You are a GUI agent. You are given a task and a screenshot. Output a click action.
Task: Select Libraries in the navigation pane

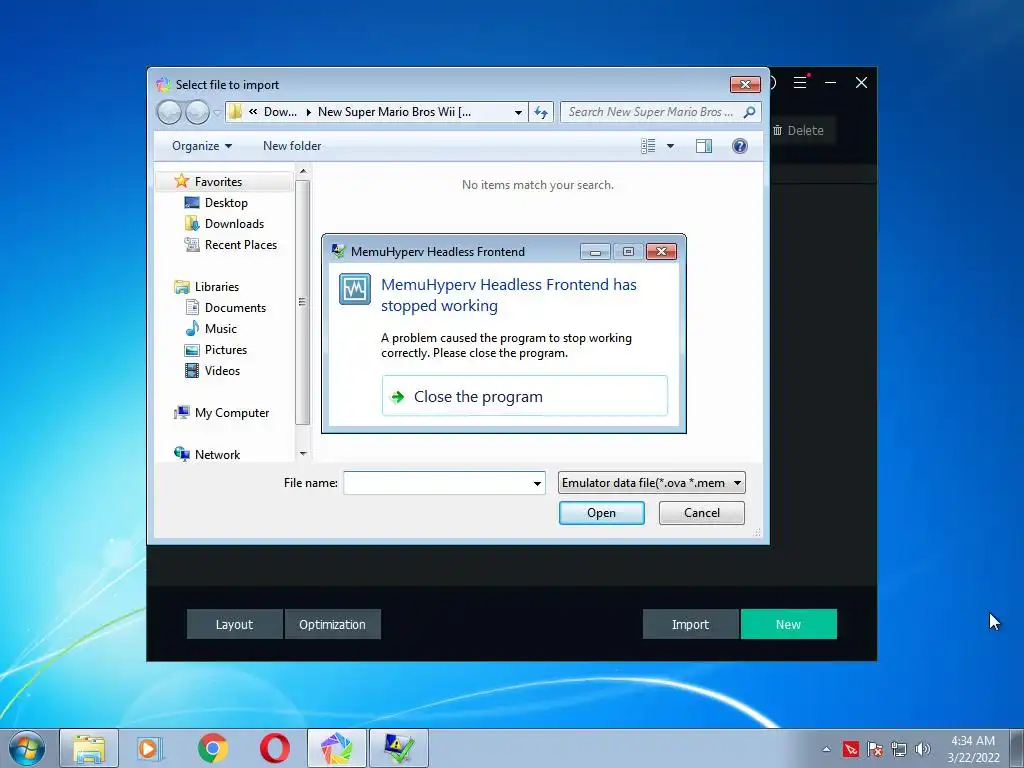click(217, 287)
